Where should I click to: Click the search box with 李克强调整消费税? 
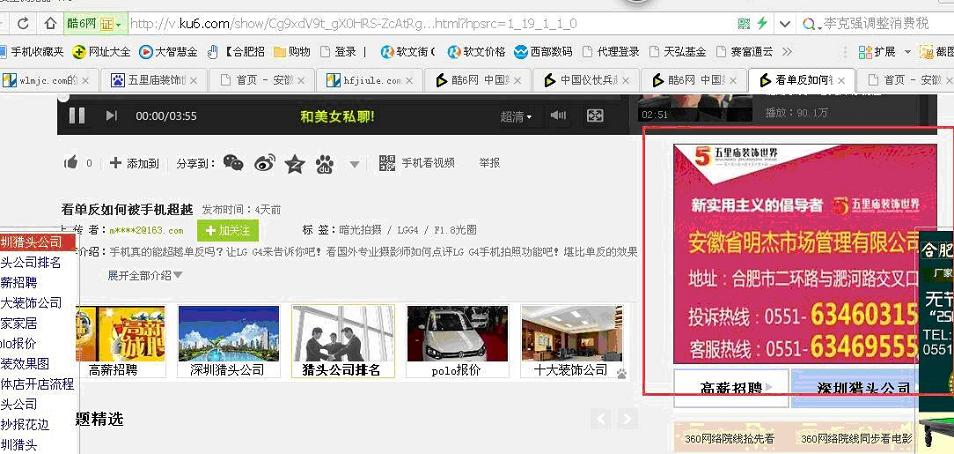(x=877, y=24)
